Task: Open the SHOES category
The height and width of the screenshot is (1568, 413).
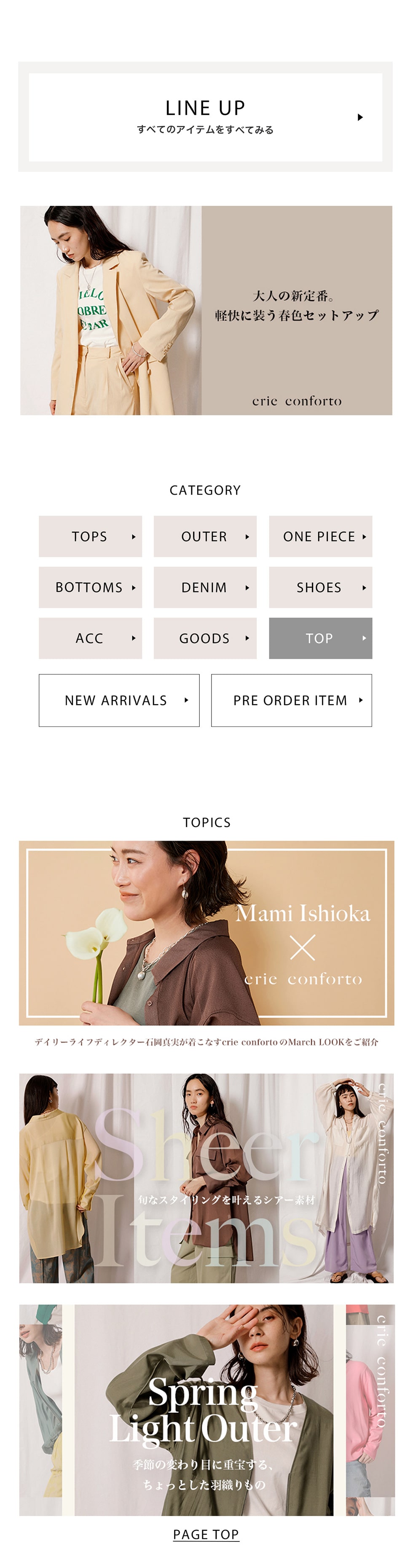Action: [x=320, y=587]
